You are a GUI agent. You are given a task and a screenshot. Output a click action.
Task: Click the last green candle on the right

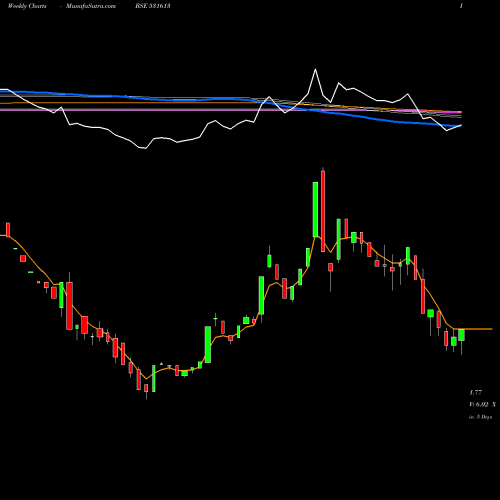[x=461, y=335]
